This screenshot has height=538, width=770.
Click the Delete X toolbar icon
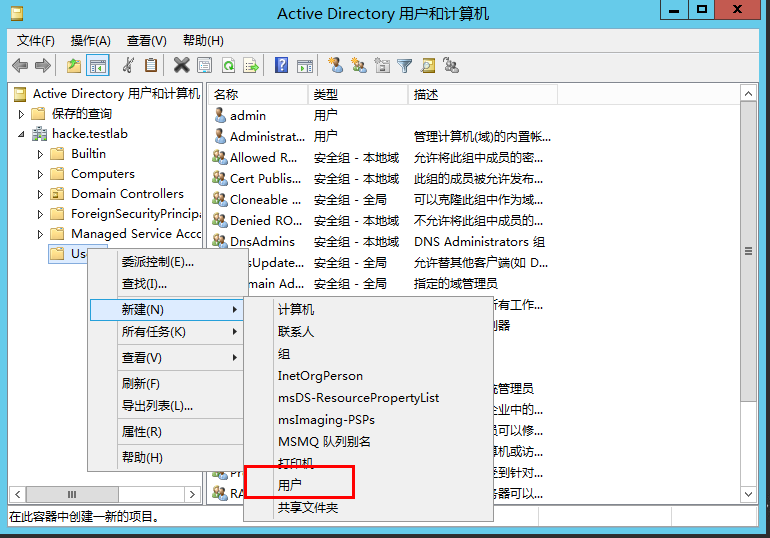pyautogui.click(x=181, y=65)
